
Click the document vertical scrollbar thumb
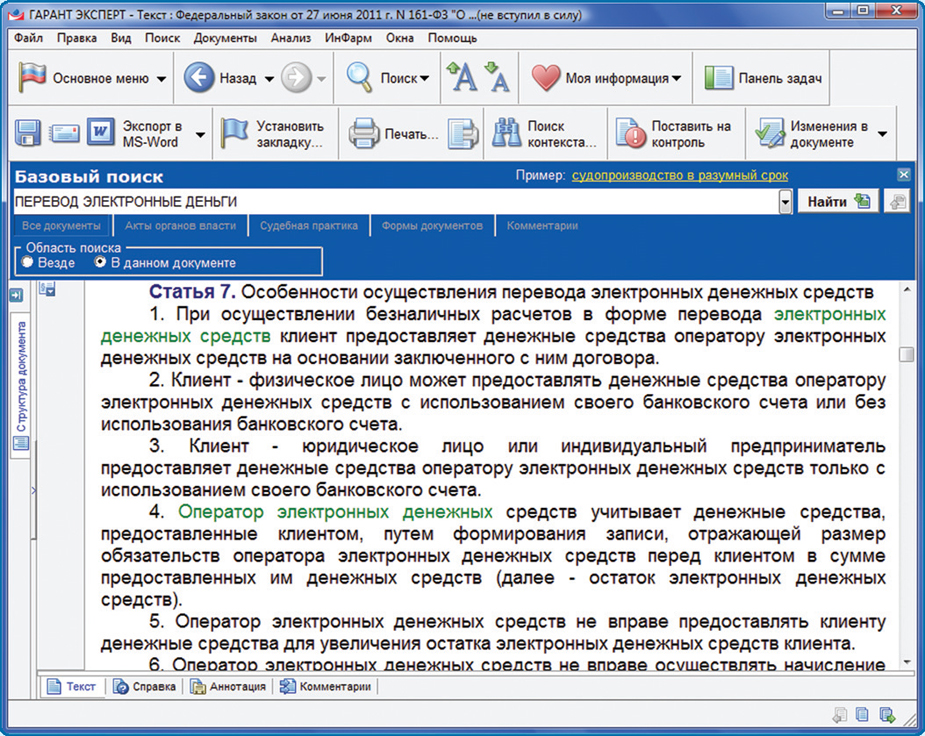pos(906,355)
